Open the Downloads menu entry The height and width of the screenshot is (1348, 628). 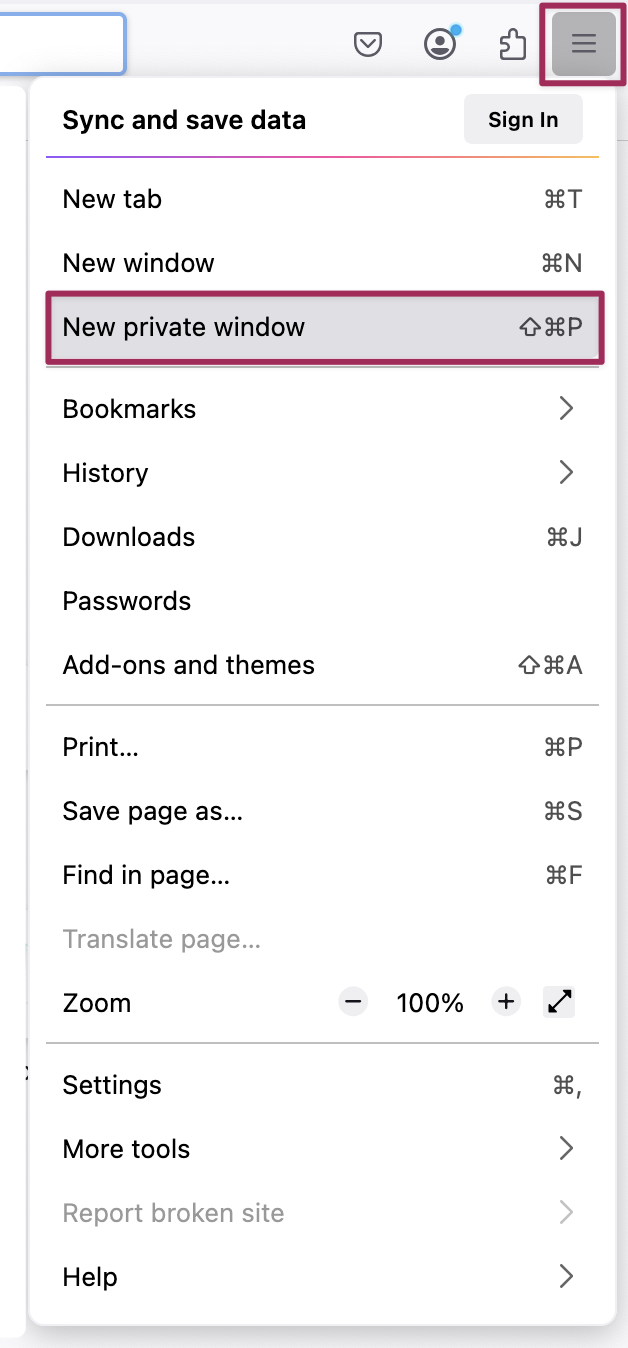[x=322, y=537]
